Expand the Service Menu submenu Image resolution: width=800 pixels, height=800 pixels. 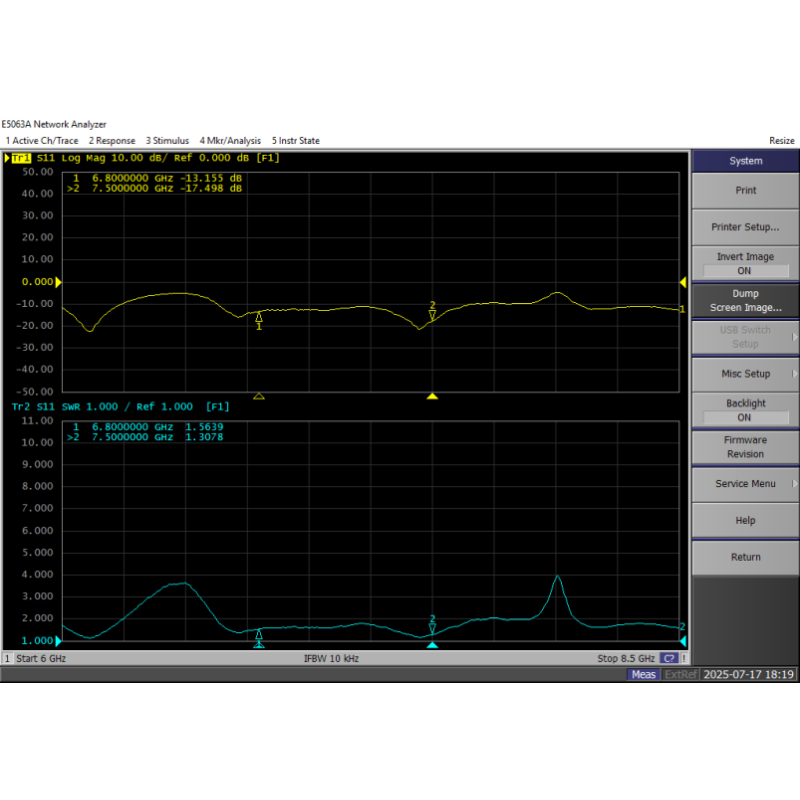745,484
